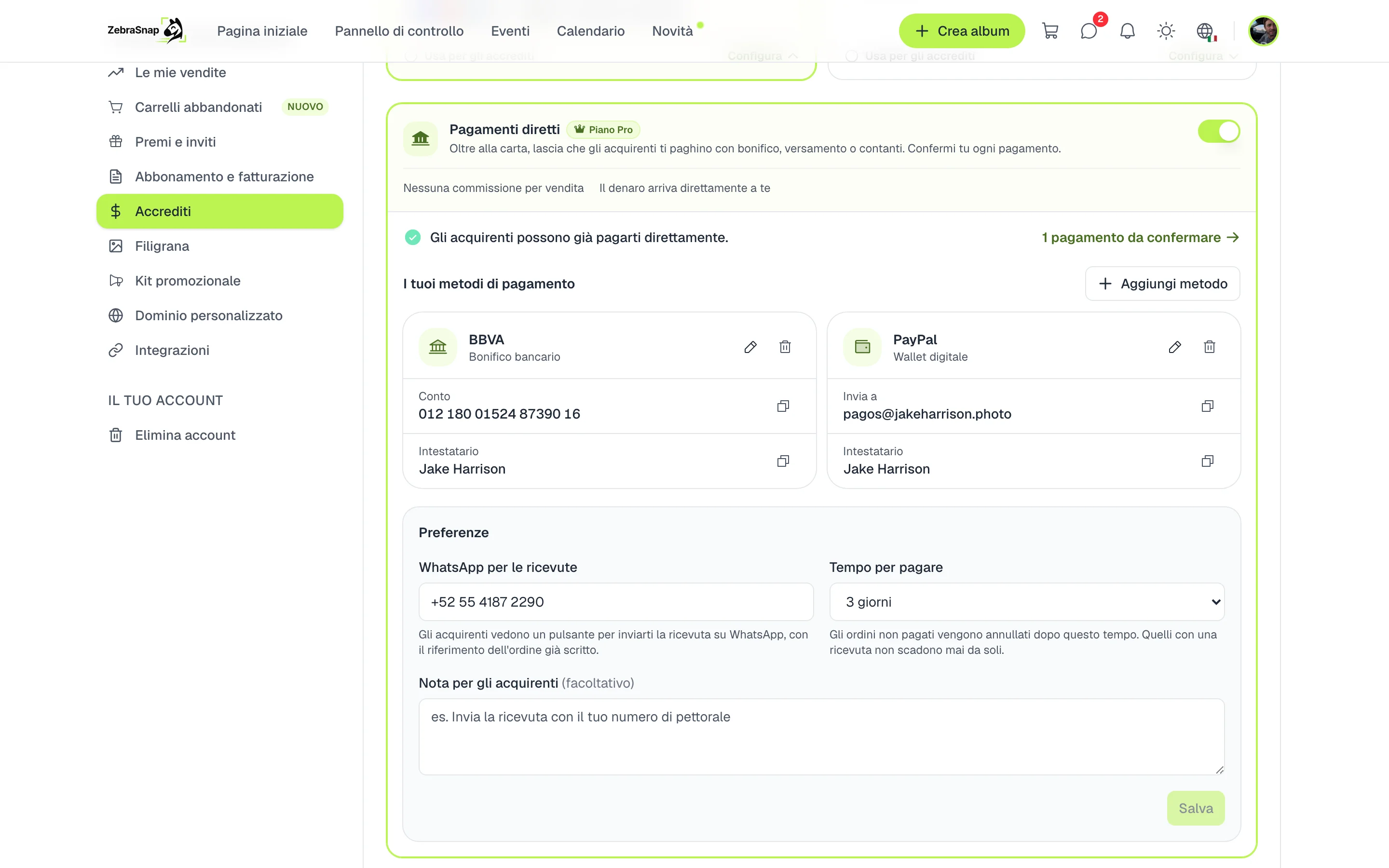Image resolution: width=1389 pixels, height=868 pixels.
Task: Open Carrelli abbandonati in sidebar
Action: (220, 108)
